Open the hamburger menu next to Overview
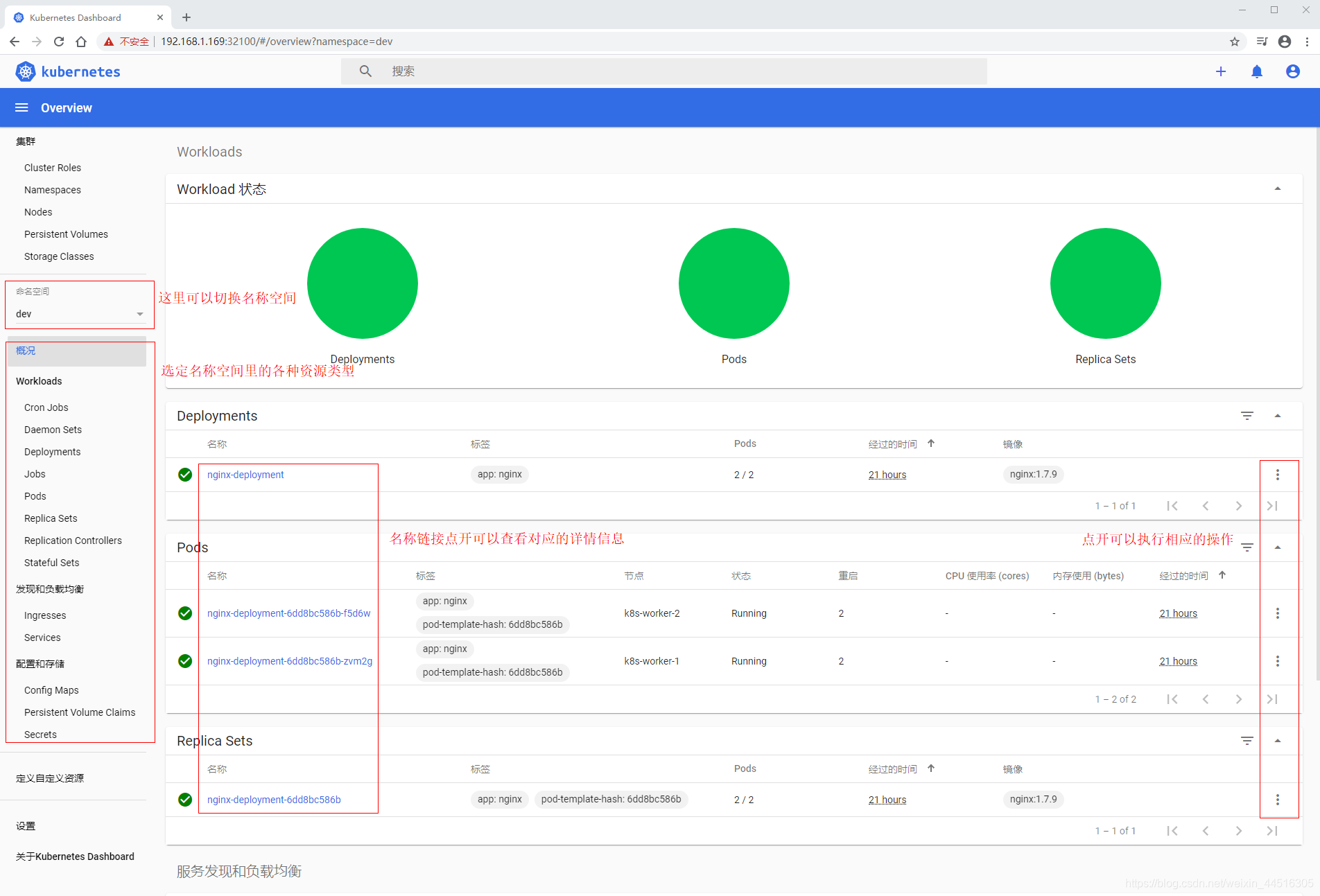Screen dimensions: 1320x896 [x=21, y=107]
